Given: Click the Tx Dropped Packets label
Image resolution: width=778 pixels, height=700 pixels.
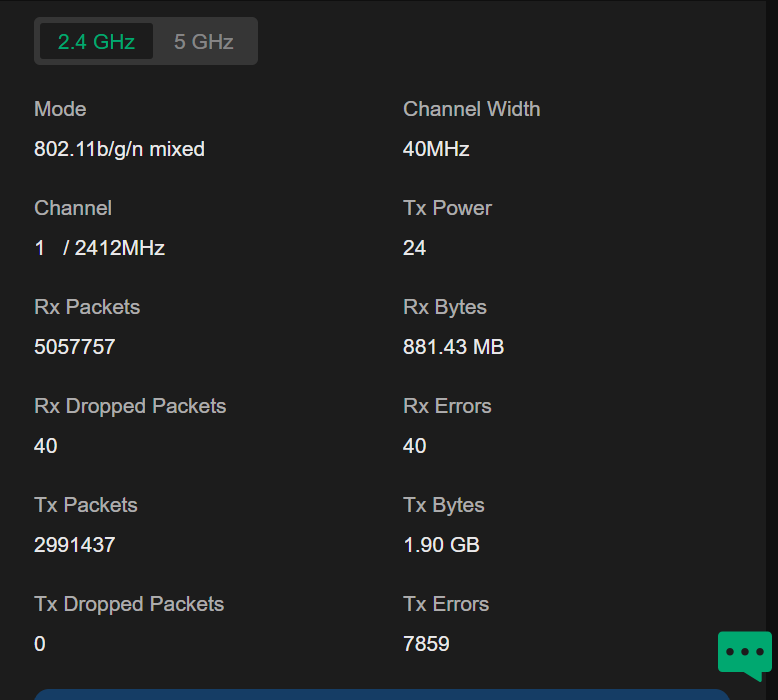Looking at the screenshot, I should [x=129, y=605].
